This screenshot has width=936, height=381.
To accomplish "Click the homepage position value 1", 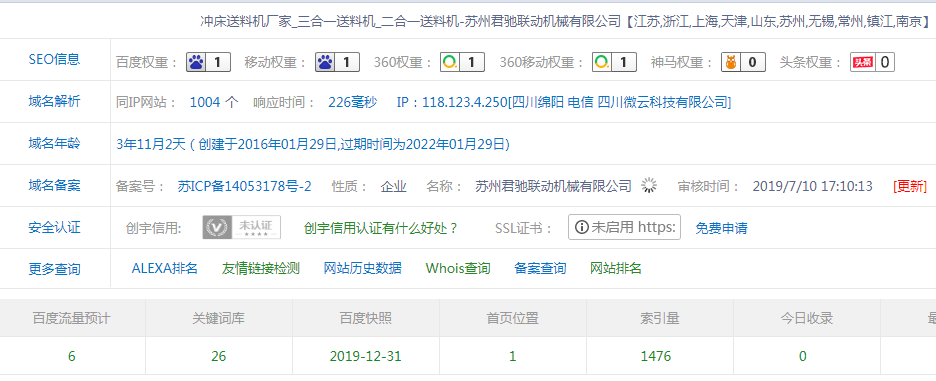I will [513, 357].
